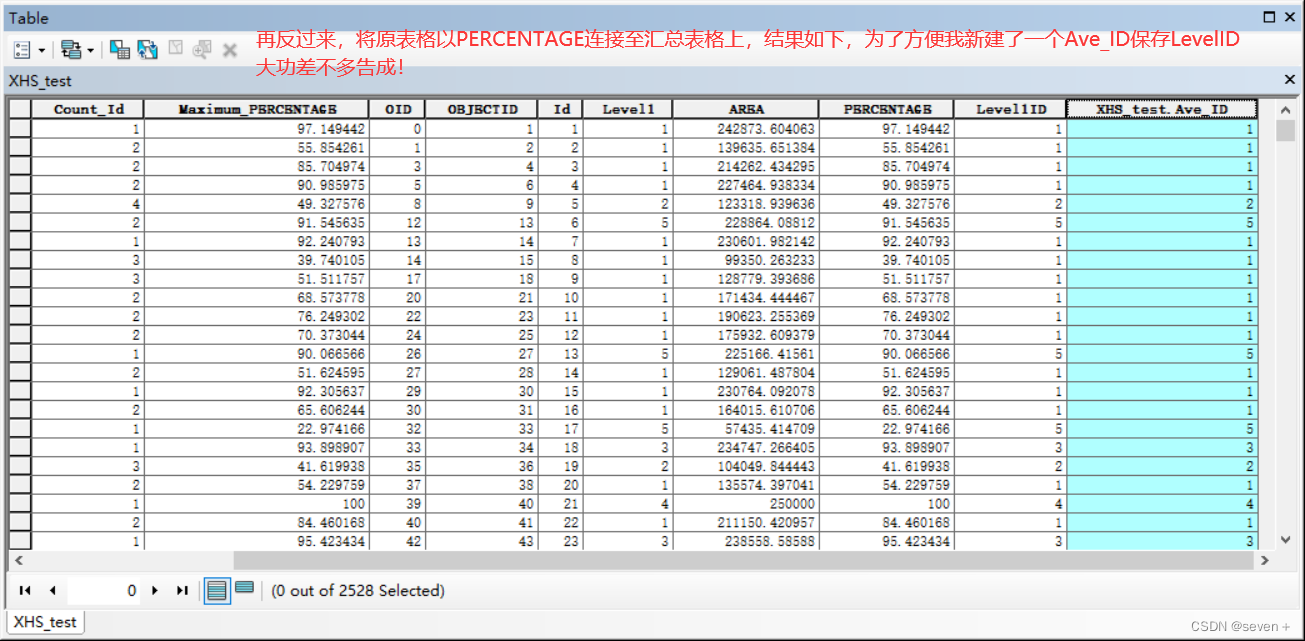This screenshot has height=641, width=1305.
Task: Click the Switch Selection icon
Action: [148, 49]
